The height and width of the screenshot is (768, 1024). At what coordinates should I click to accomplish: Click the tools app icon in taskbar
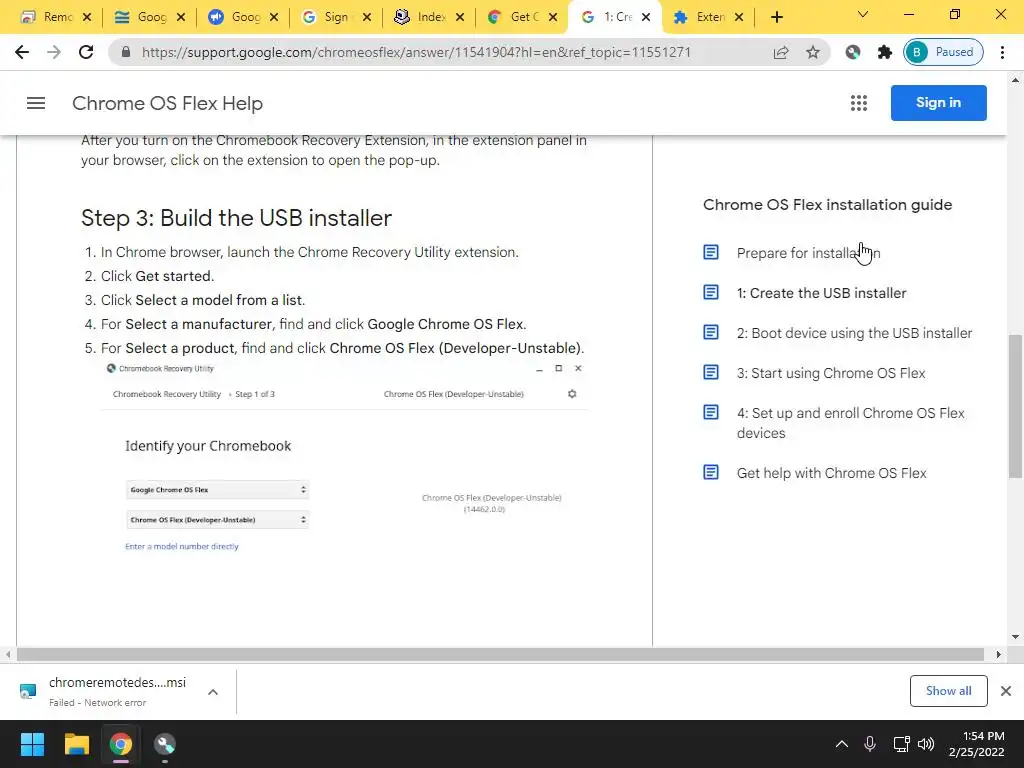point(165,744)
